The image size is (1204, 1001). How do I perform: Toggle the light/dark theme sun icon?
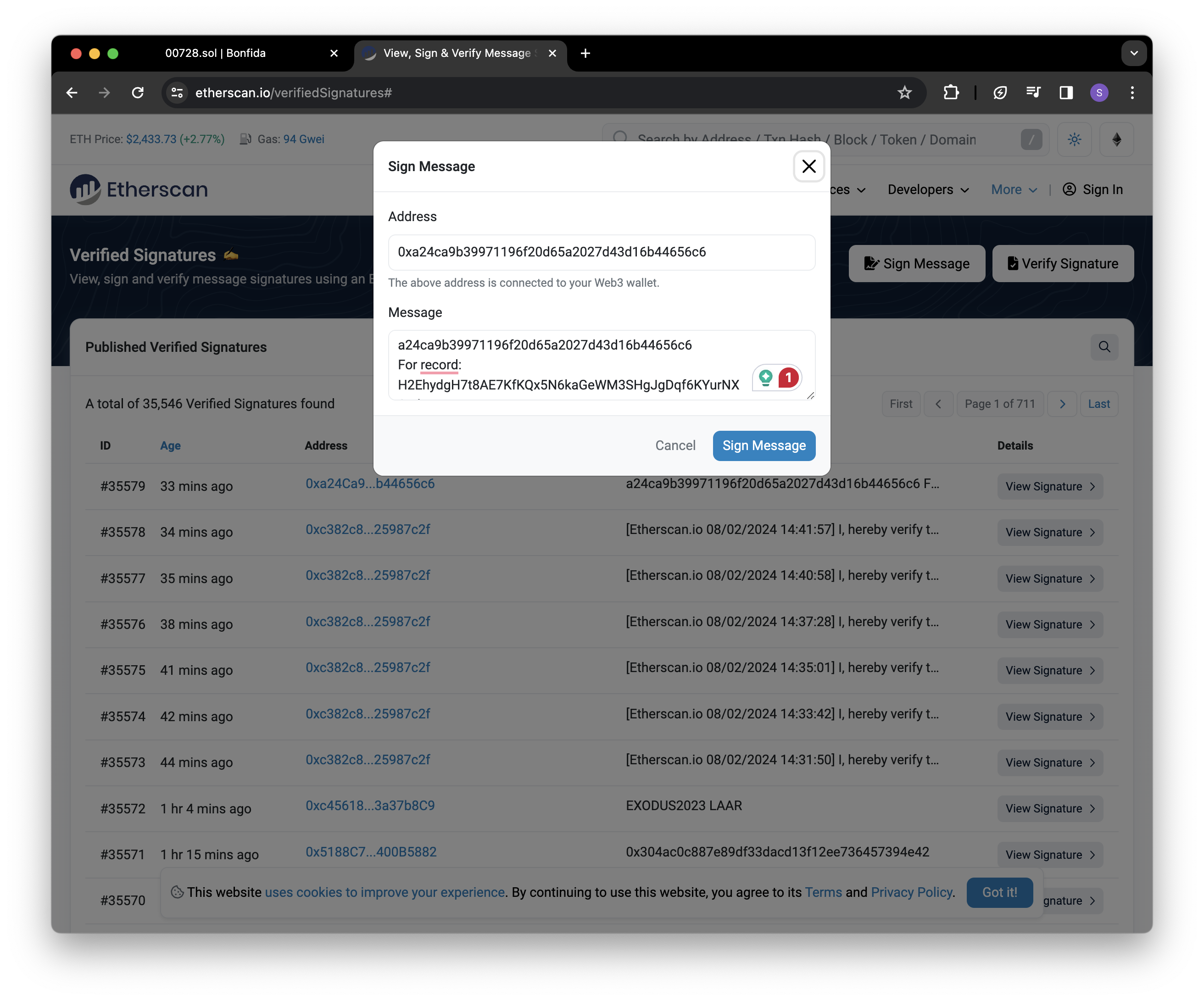click(x=1074, y=139)
